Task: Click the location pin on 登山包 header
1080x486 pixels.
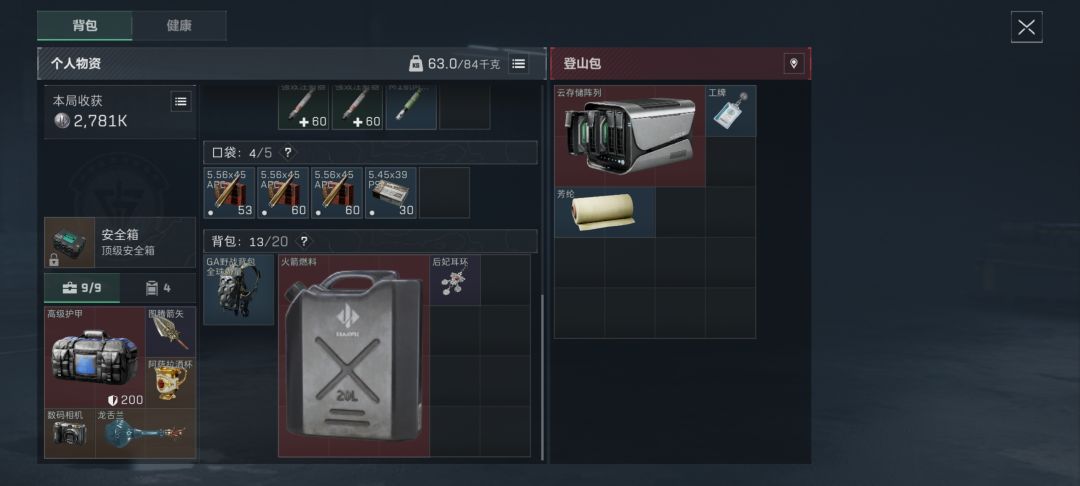Action: (x=793, y=64)
